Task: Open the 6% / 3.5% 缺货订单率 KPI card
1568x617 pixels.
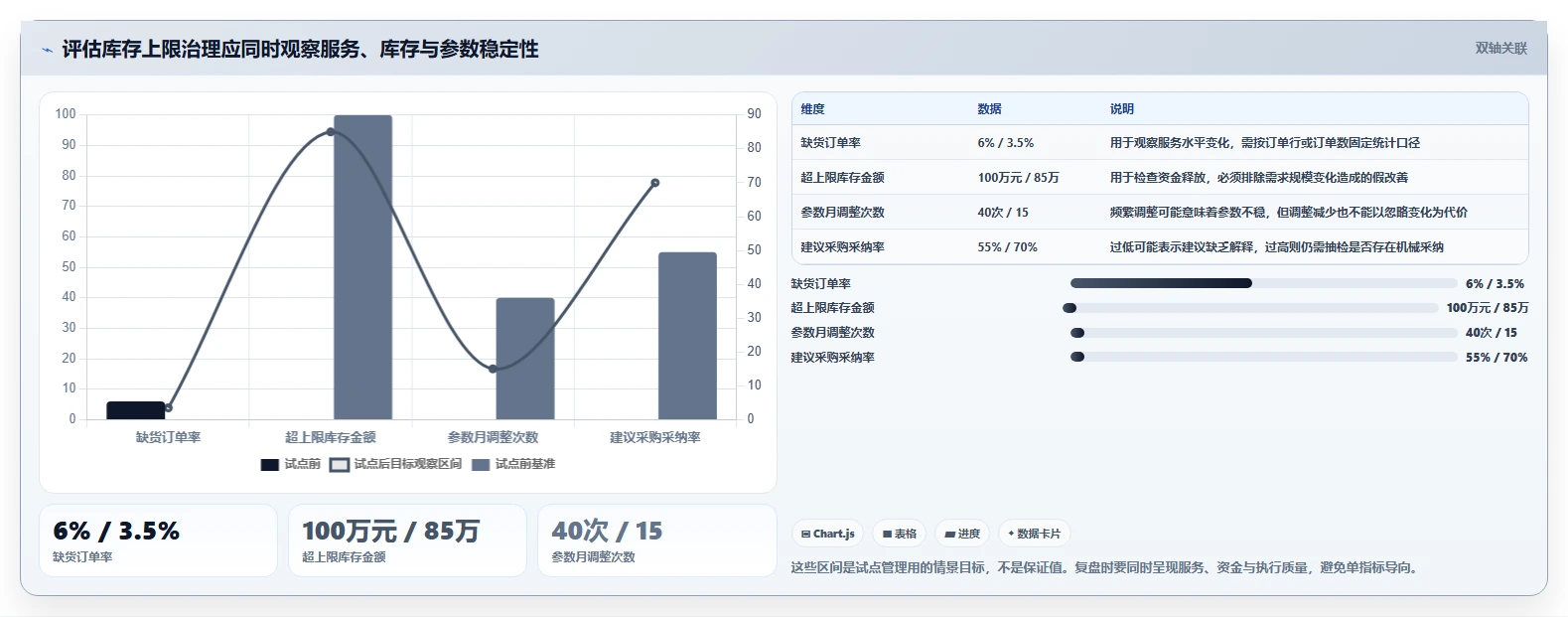Action: coord(158,540)
